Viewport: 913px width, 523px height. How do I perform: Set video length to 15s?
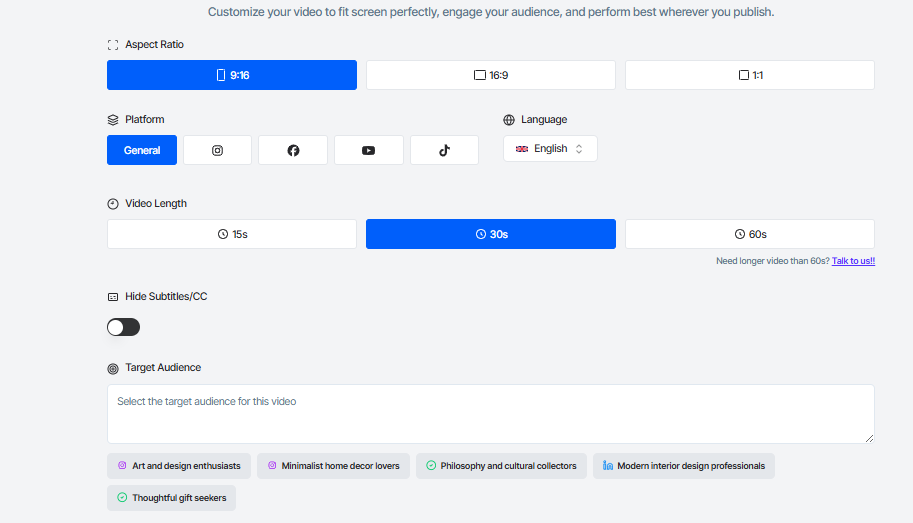click(x=232, y=234)
